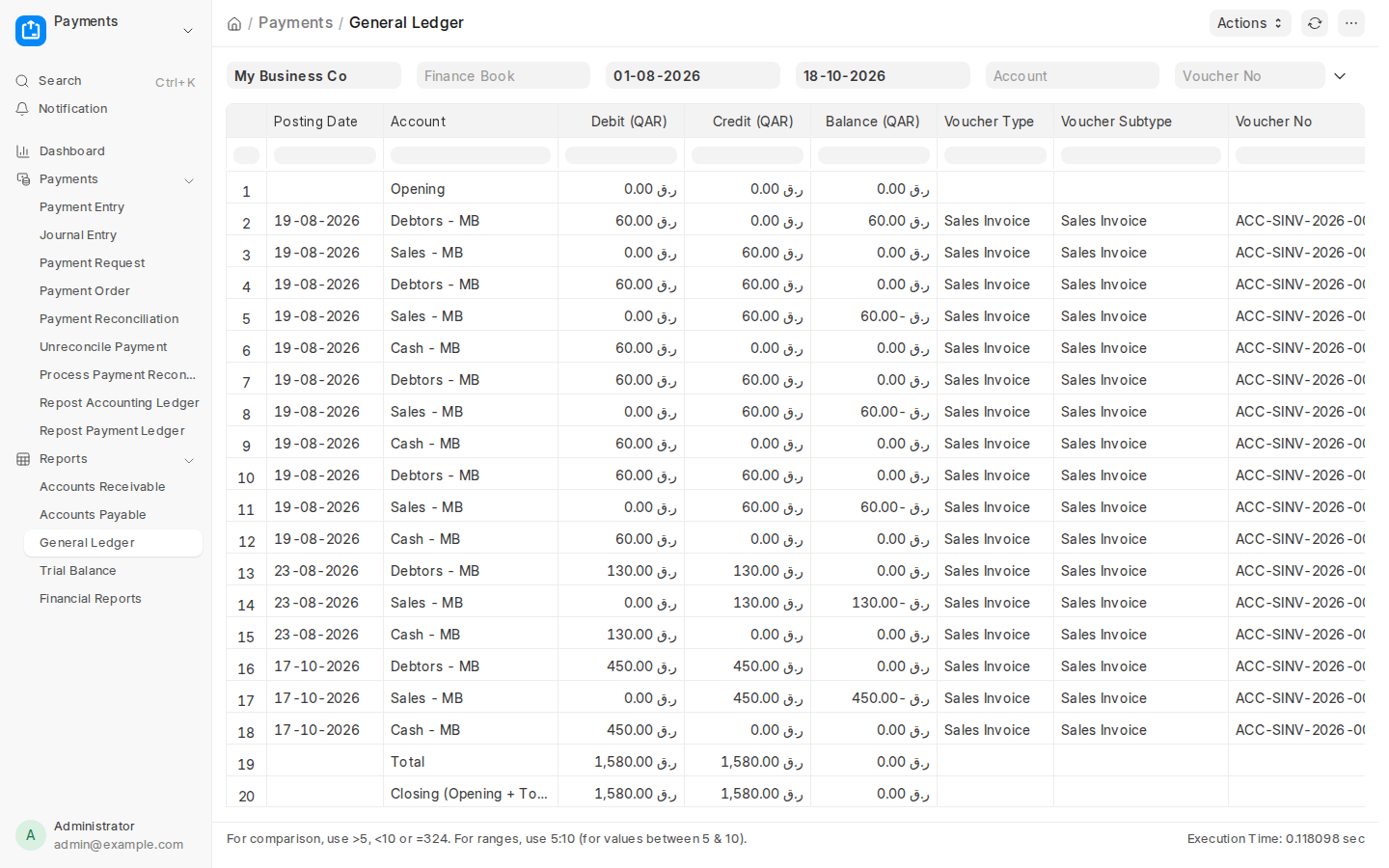Open the home icon in breadcrumb
Image resolution: width=1389 pixels, height=868 pixels.
tap(234, 23)
